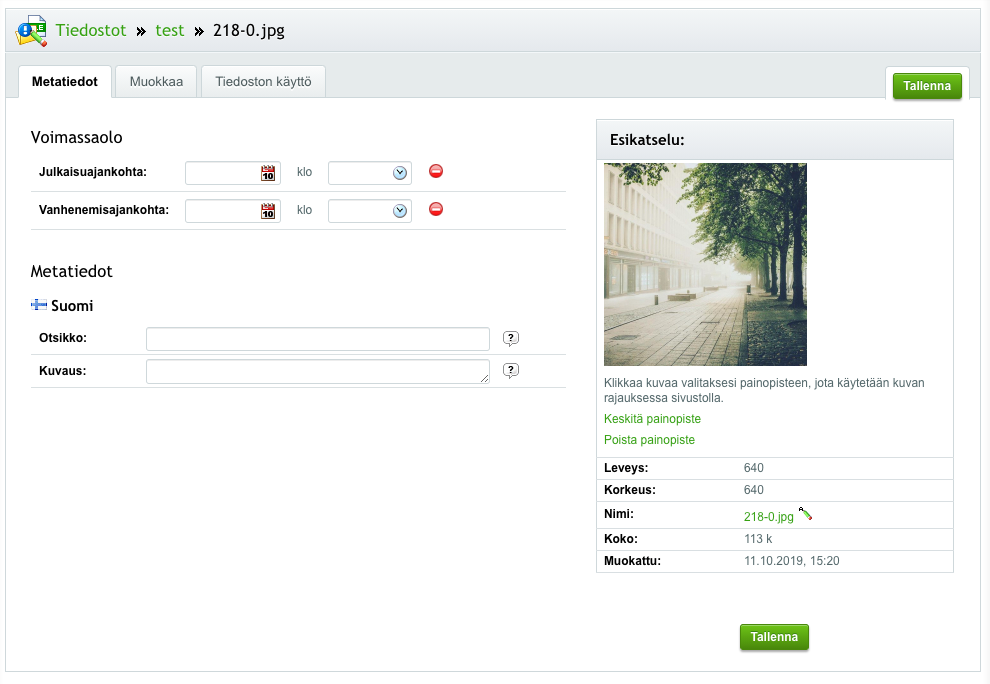Open the Tiedoston käyttö tab
The height and width of the screenshot is (684, 990).
tap(263, 82)
